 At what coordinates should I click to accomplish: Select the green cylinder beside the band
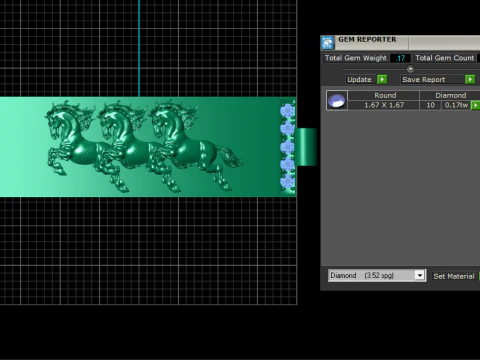306,147
